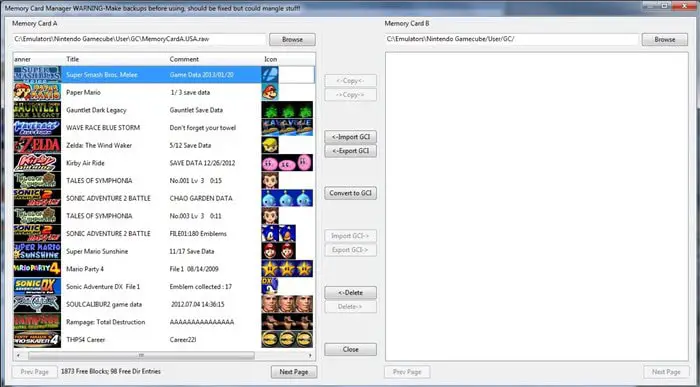Select the Kirby Air Ride pink icons
Image resolution: width=700 pixels, height=387 pixels.
click(x=287, y=163)
